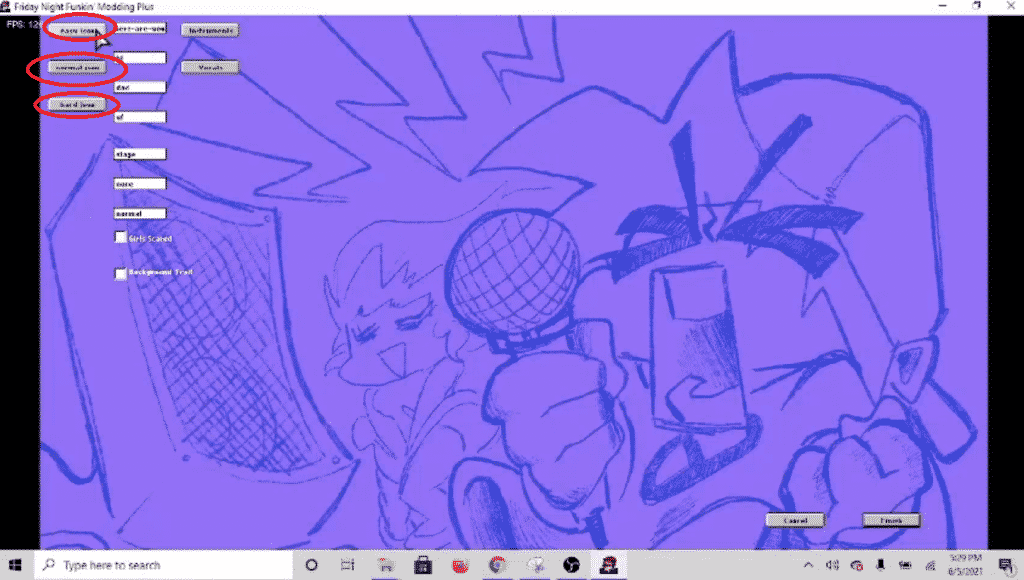Click the 'stage' text field

point(140,154)
